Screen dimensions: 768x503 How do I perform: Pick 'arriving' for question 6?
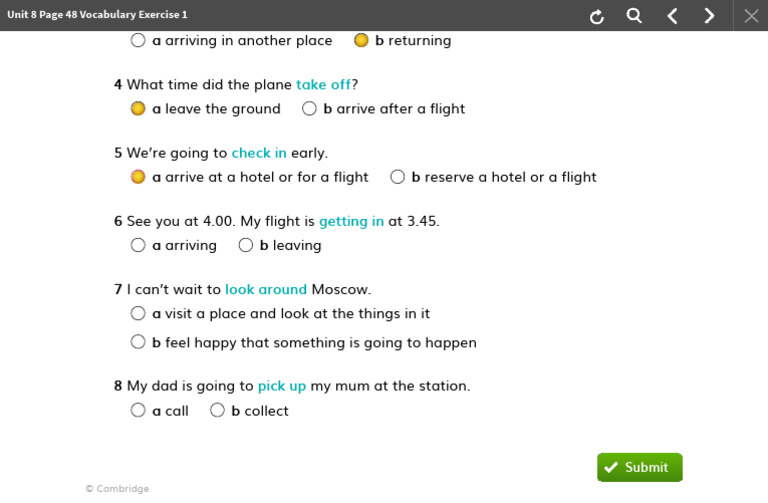tap(138, 245)
